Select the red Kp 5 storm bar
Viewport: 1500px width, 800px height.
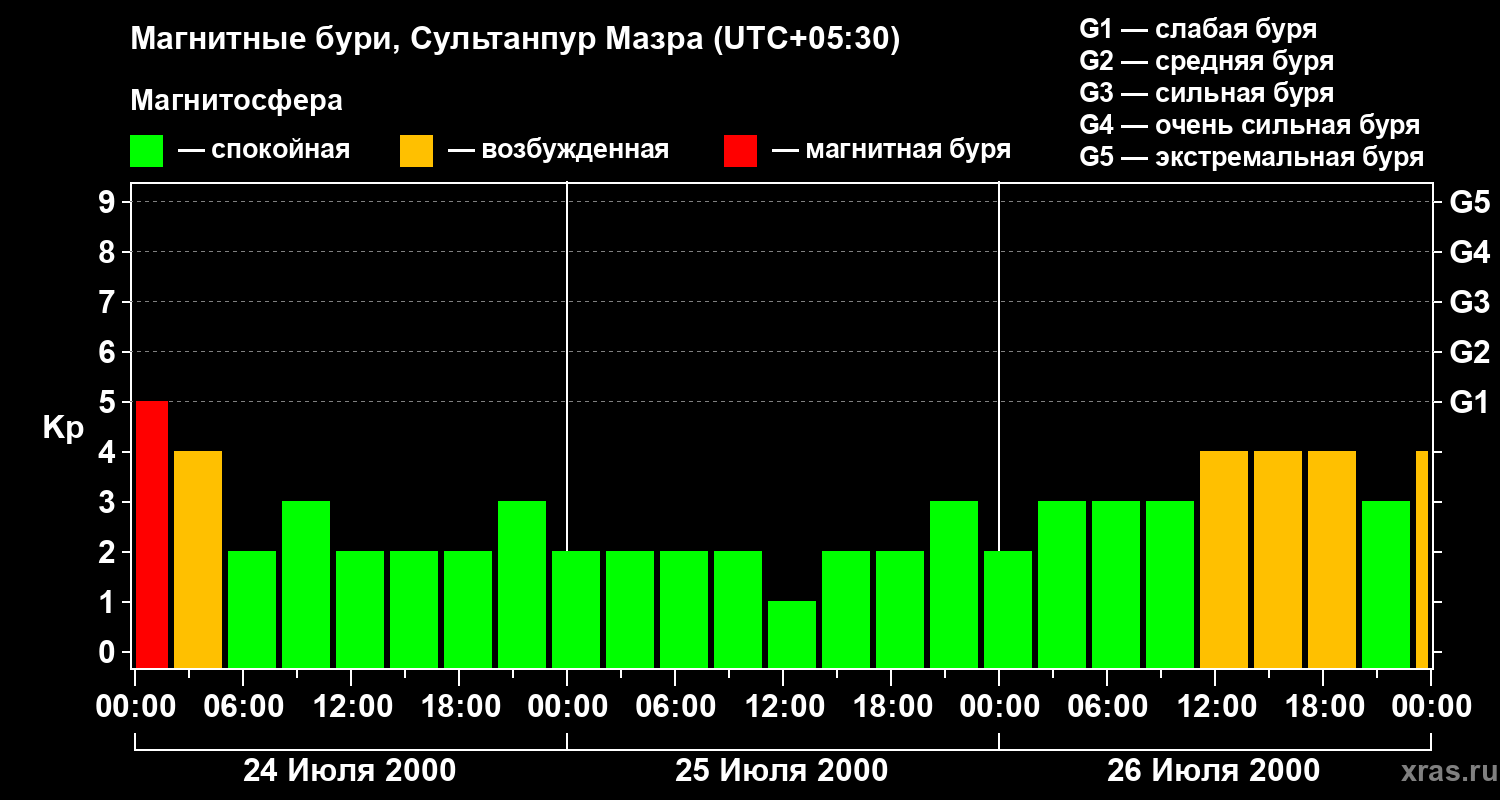coord(152,534)
